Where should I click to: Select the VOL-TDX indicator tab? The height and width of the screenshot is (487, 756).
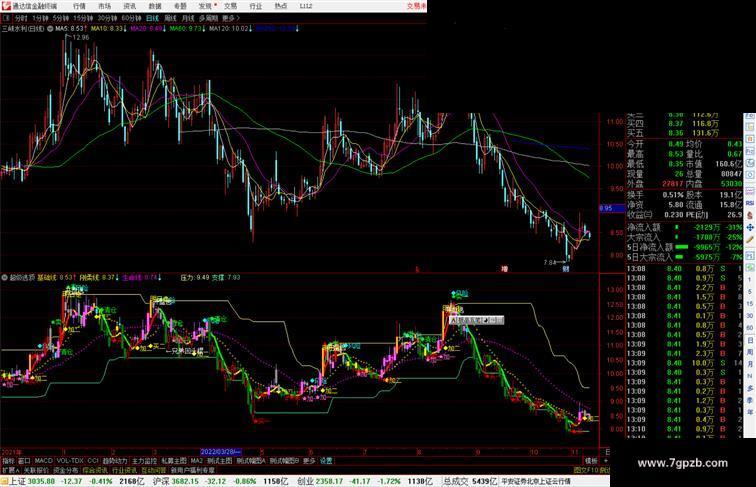tap(70, 461)
